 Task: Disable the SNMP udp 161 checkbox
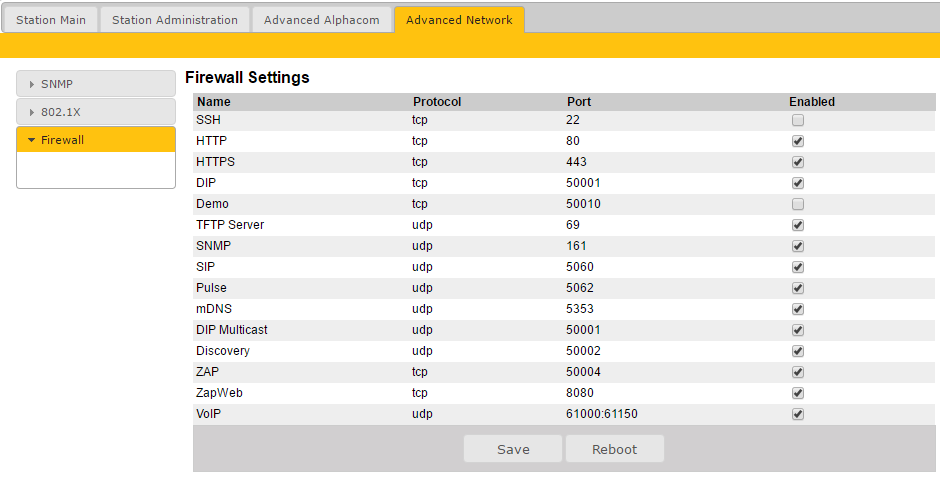click(x=798, y=246)
